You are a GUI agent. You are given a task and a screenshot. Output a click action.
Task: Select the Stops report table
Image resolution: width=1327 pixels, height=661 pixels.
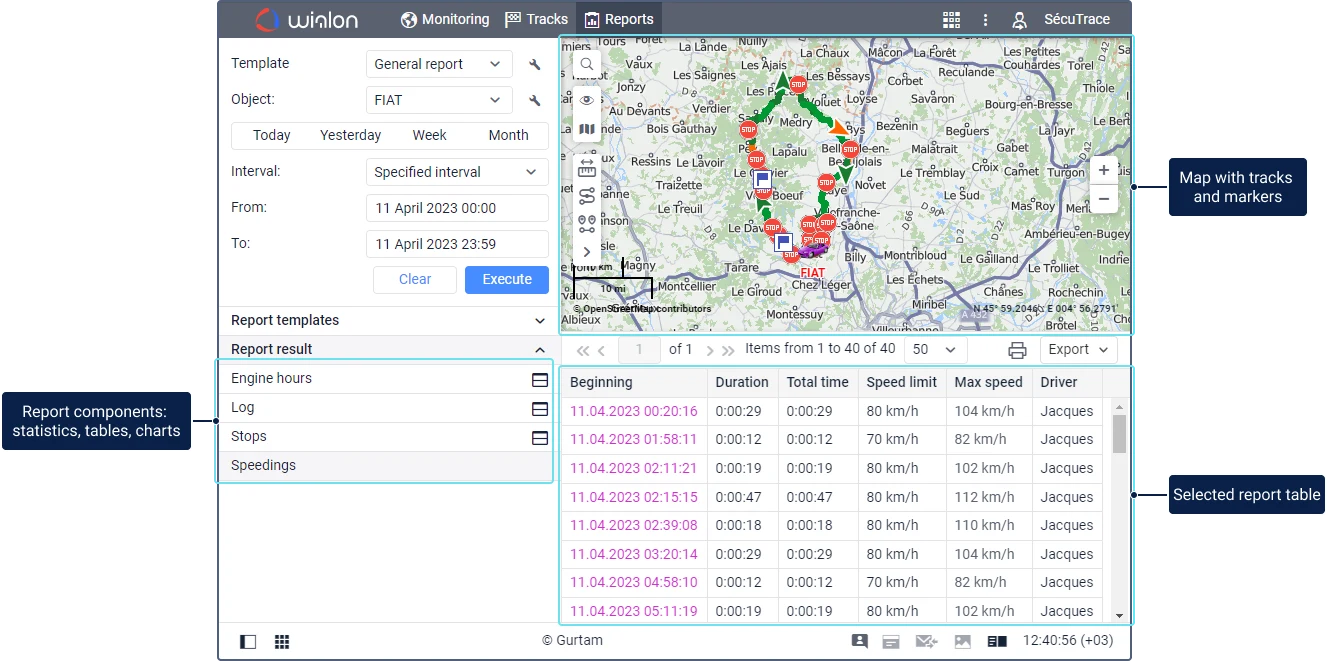point(385,437)
